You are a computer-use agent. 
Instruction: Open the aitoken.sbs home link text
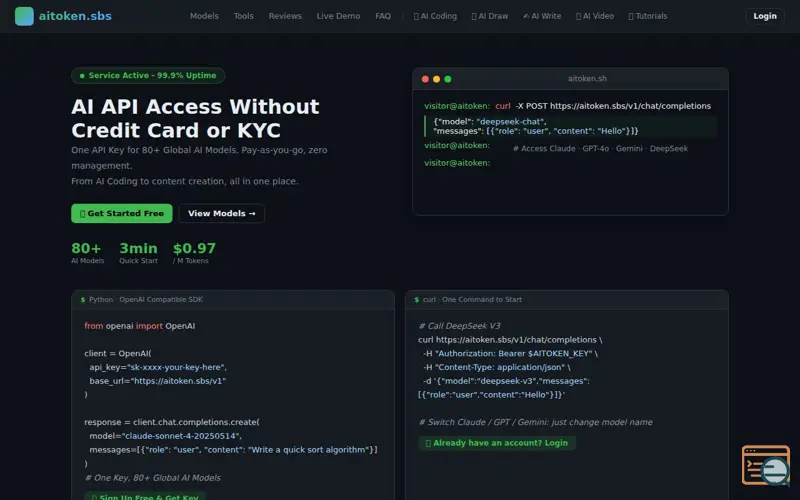pyautogui.click(x=75, y=16)
